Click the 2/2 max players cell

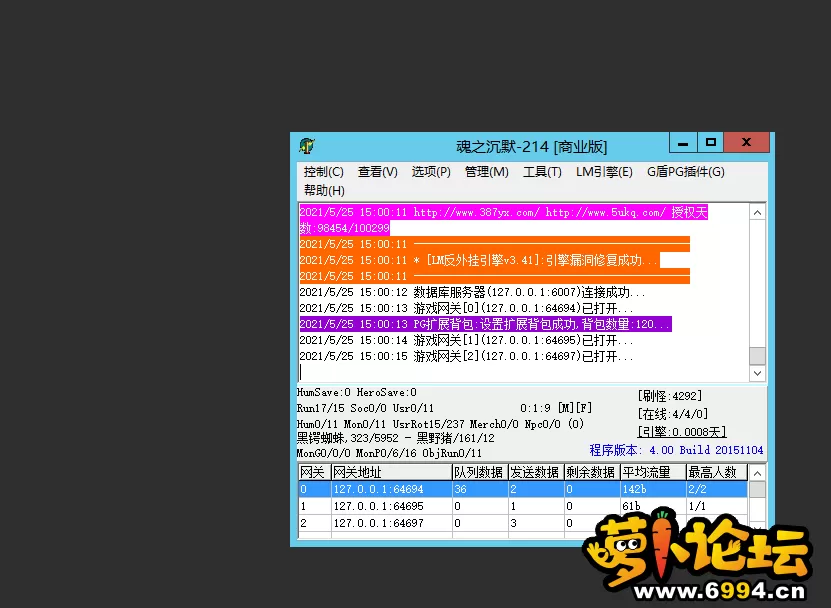pos(717,489)
